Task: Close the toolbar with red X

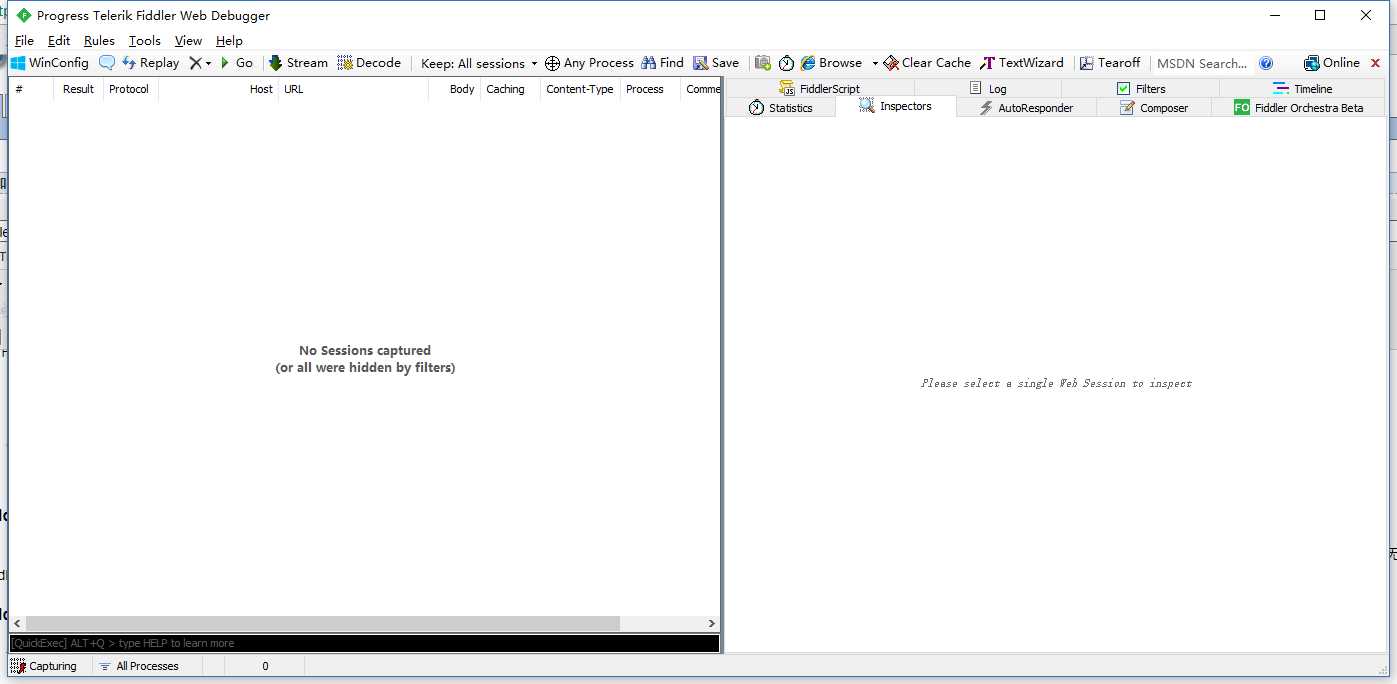Action: pos(1375,63)
